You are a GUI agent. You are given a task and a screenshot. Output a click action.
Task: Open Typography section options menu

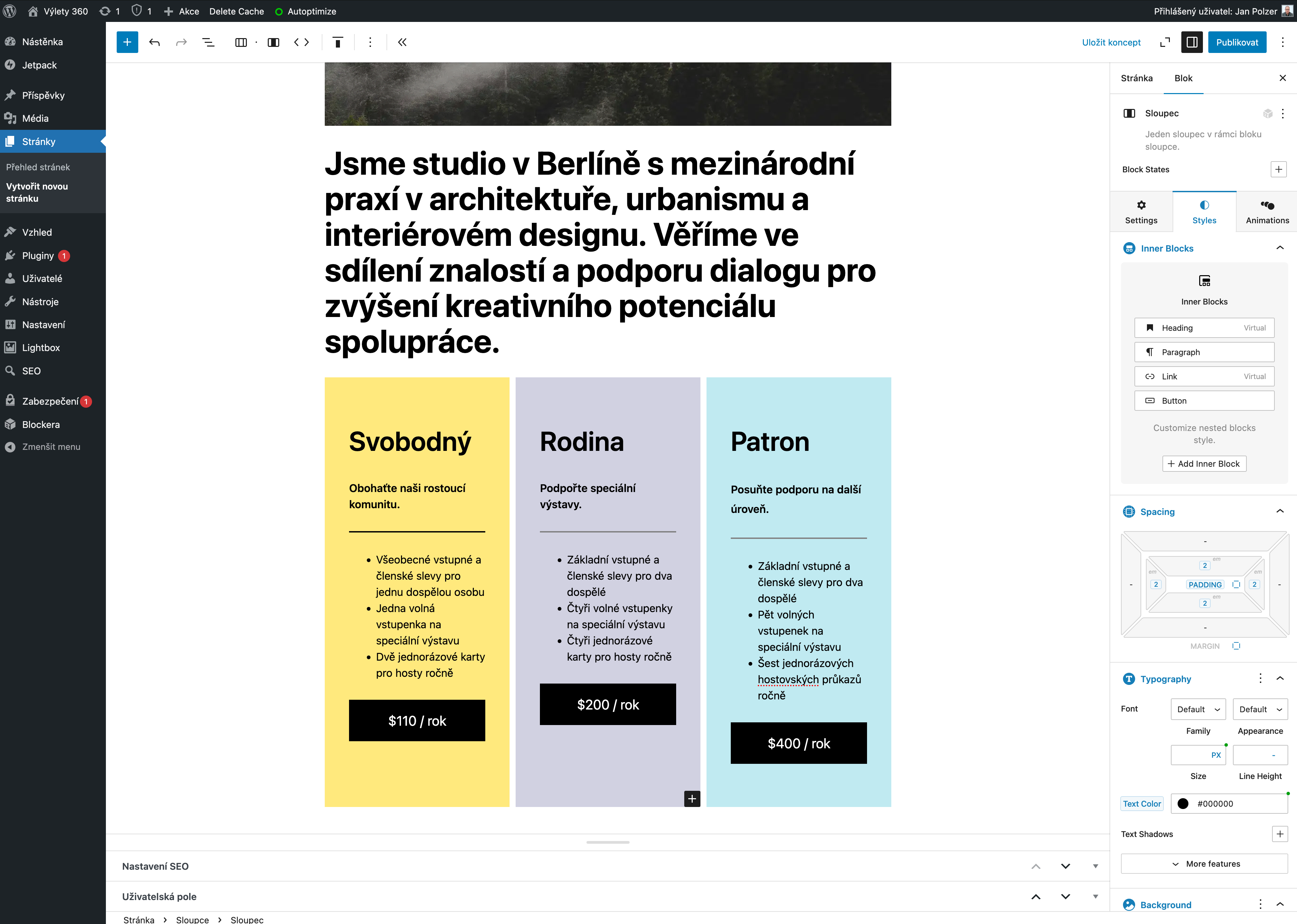click(1261, 678)
